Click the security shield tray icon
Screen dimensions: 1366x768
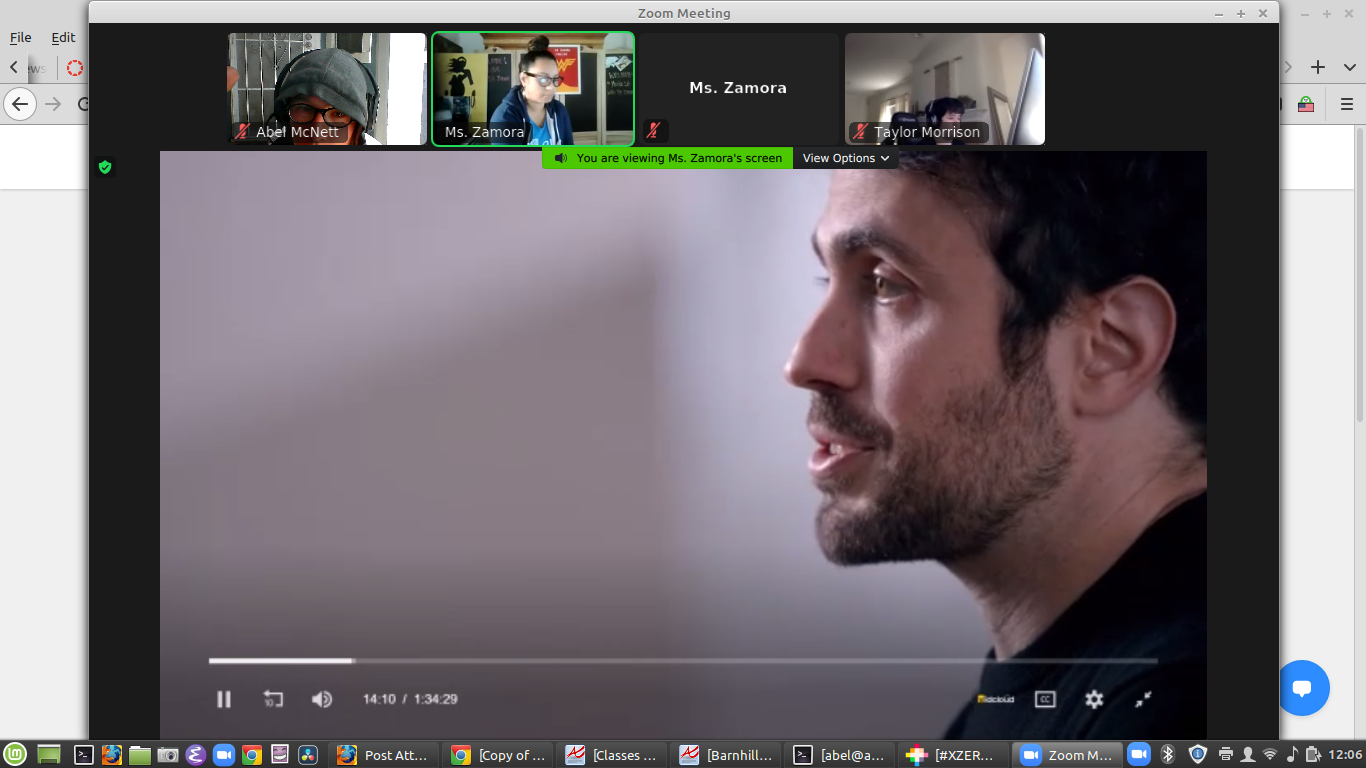1197,755
